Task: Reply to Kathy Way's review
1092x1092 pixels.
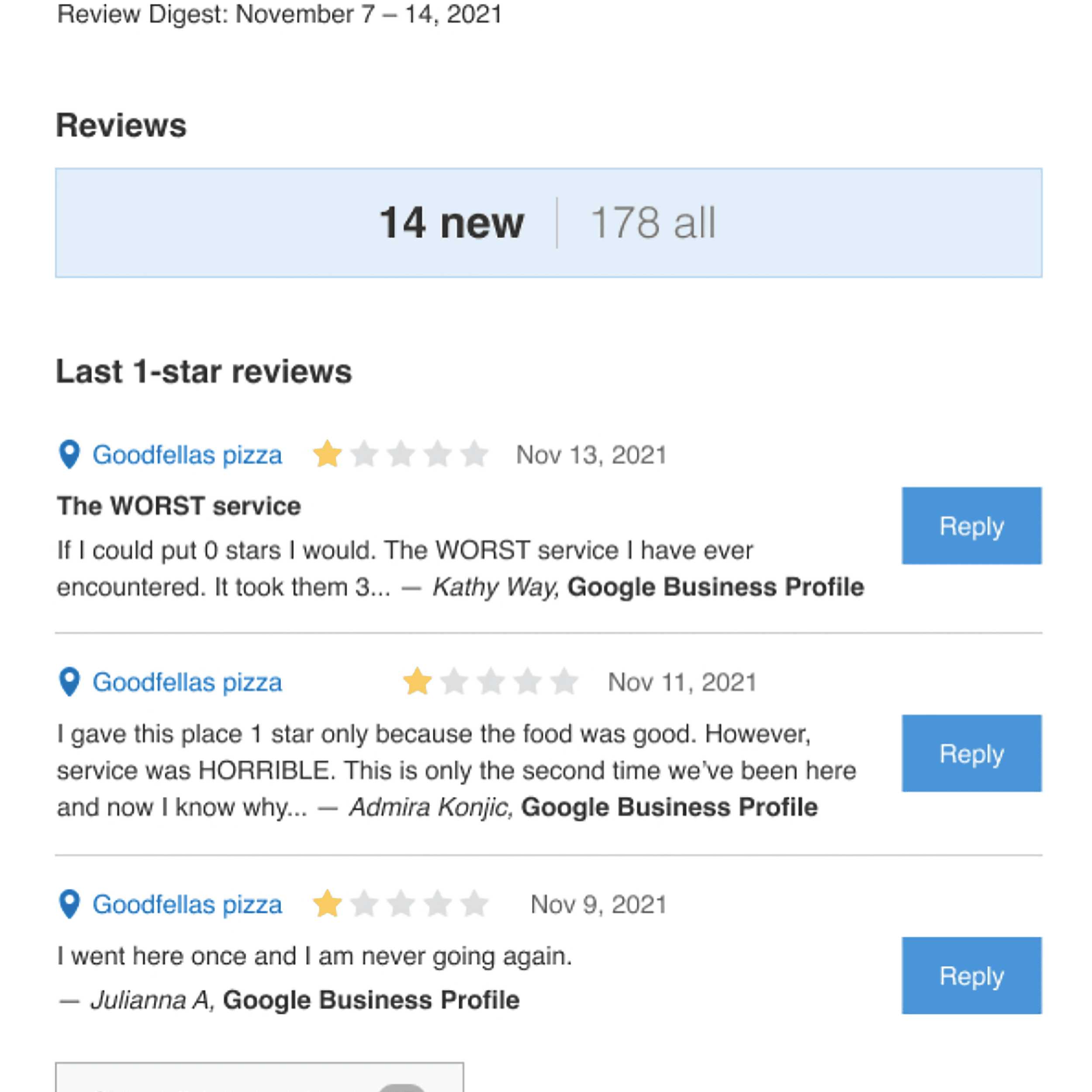Action: 971,525
